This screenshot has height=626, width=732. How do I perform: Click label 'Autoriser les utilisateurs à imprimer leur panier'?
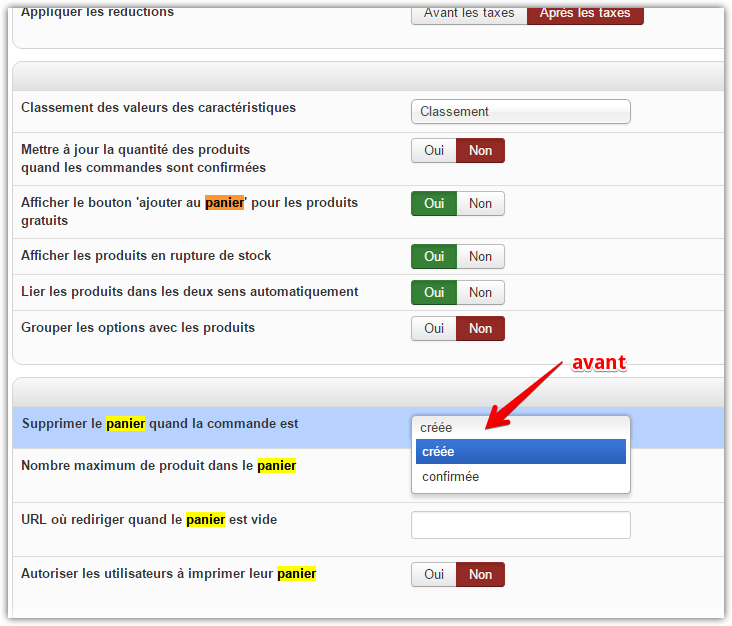[x=169, y=574]
